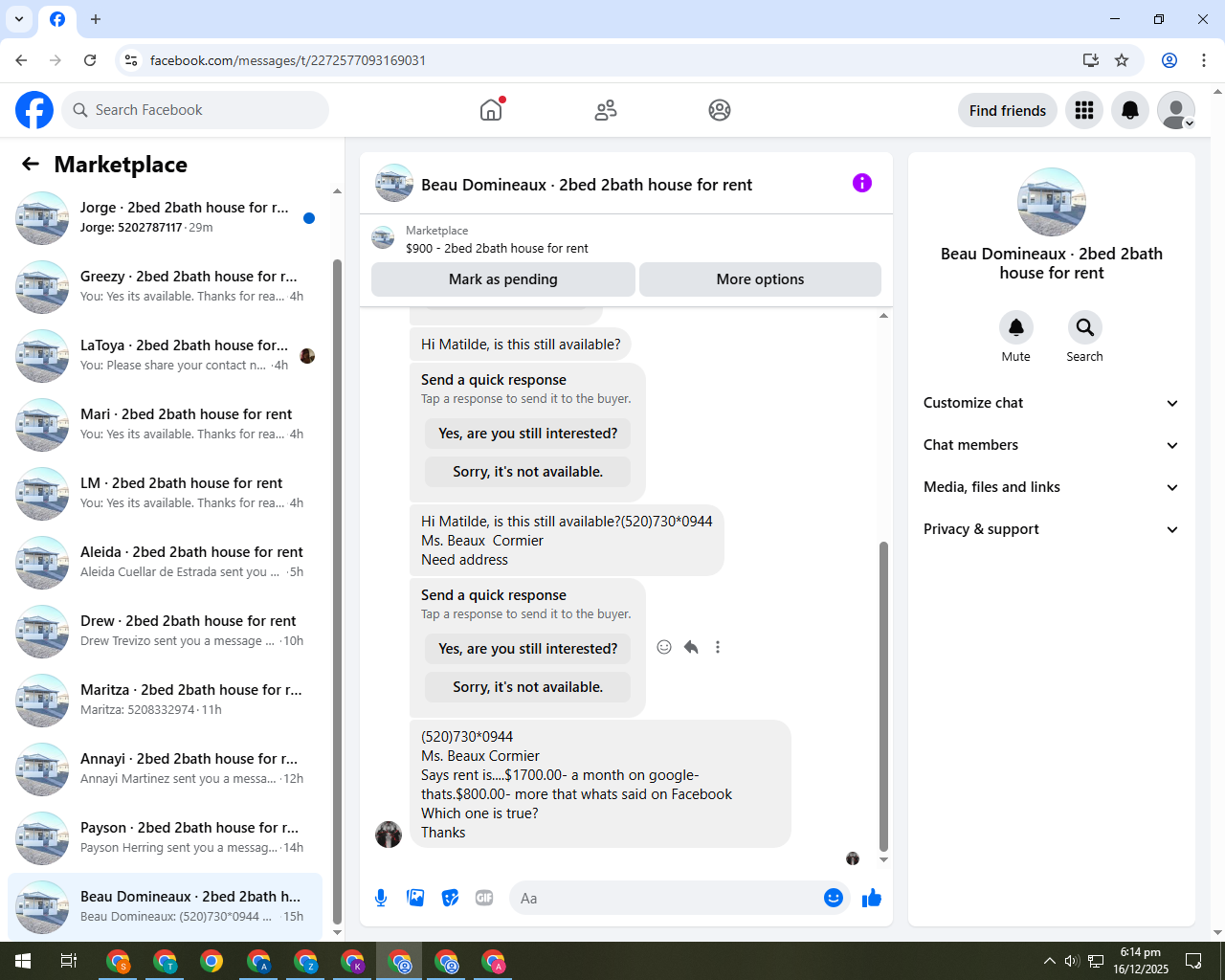Open Drew's conversation

[x=165, y=631]
